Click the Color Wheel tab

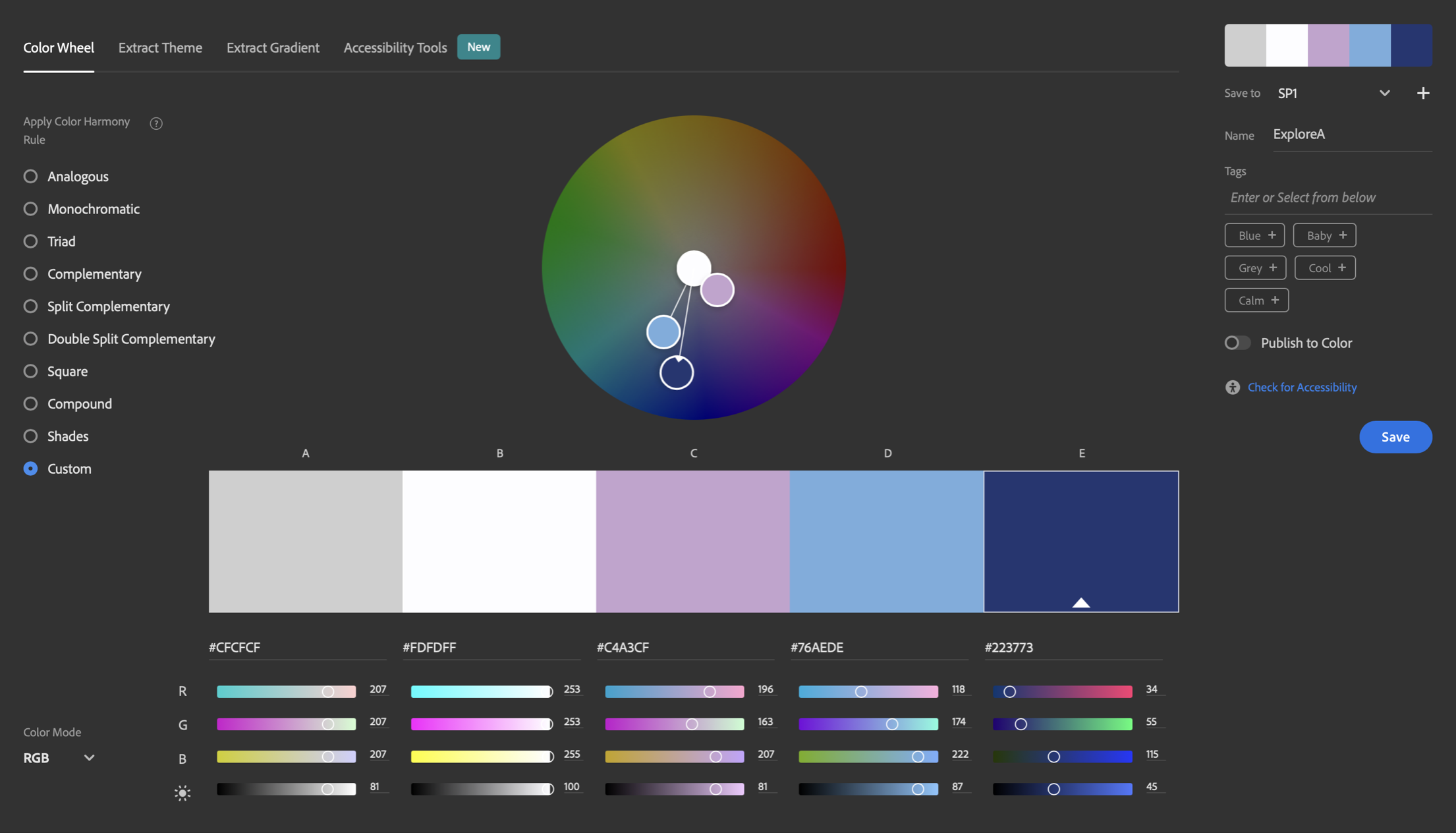58,47
